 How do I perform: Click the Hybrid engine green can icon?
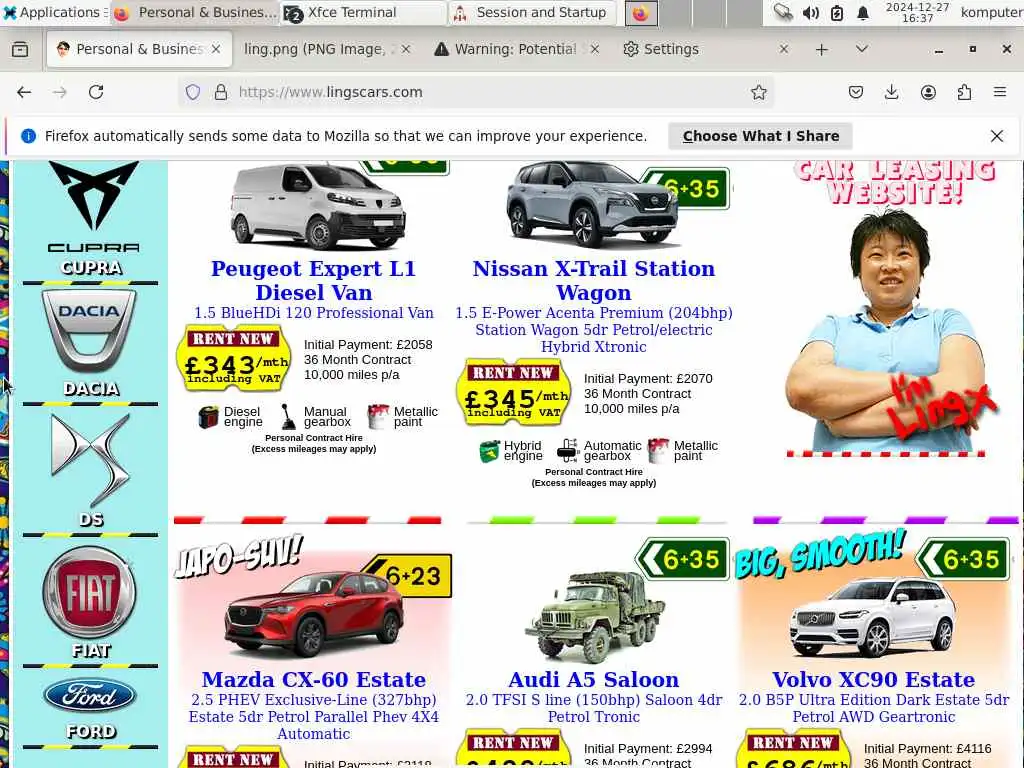pyautogui.click(x=489, y=451)
